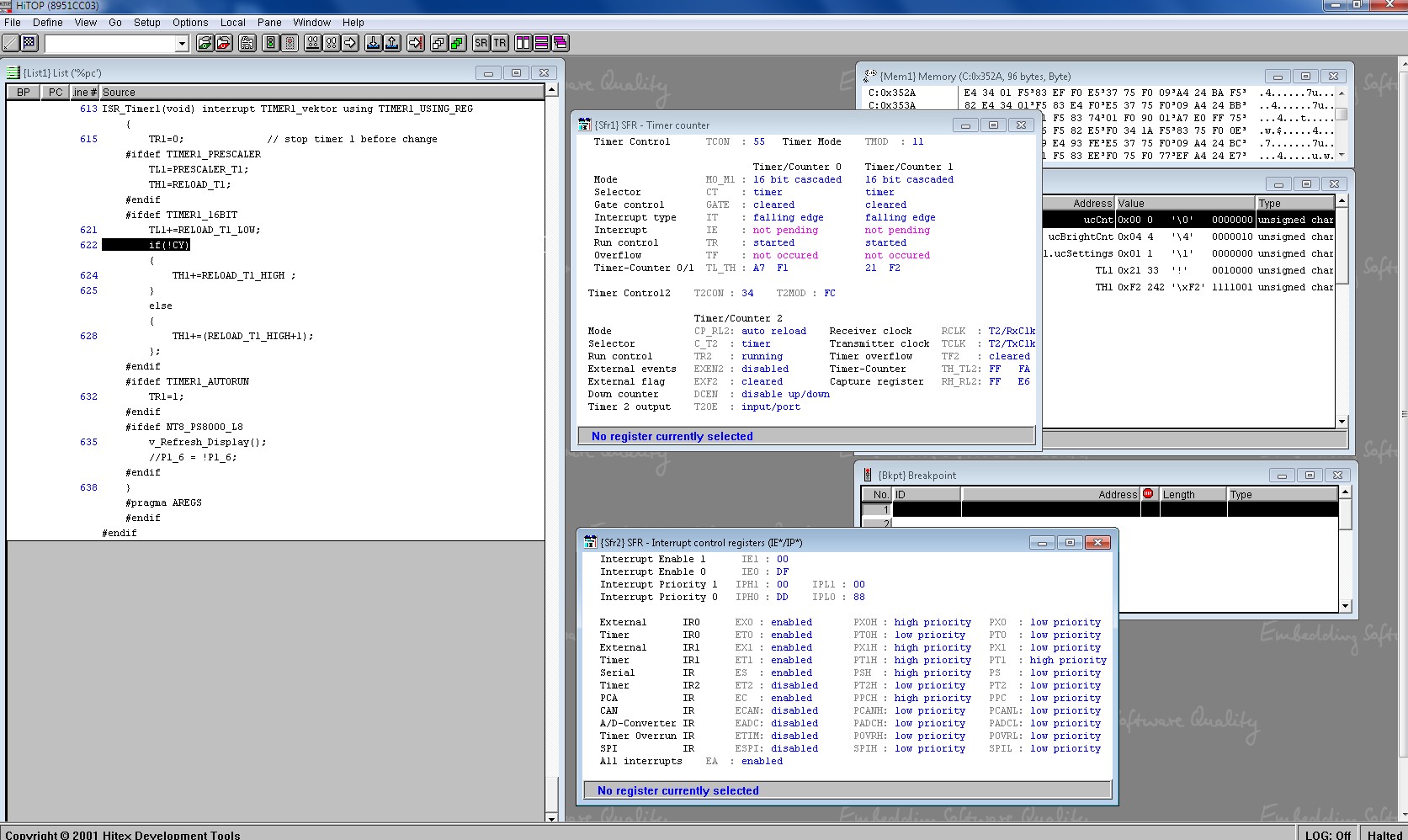Open the File menu
This screenshot has height=840, width=1408.
tap(13, 23)
